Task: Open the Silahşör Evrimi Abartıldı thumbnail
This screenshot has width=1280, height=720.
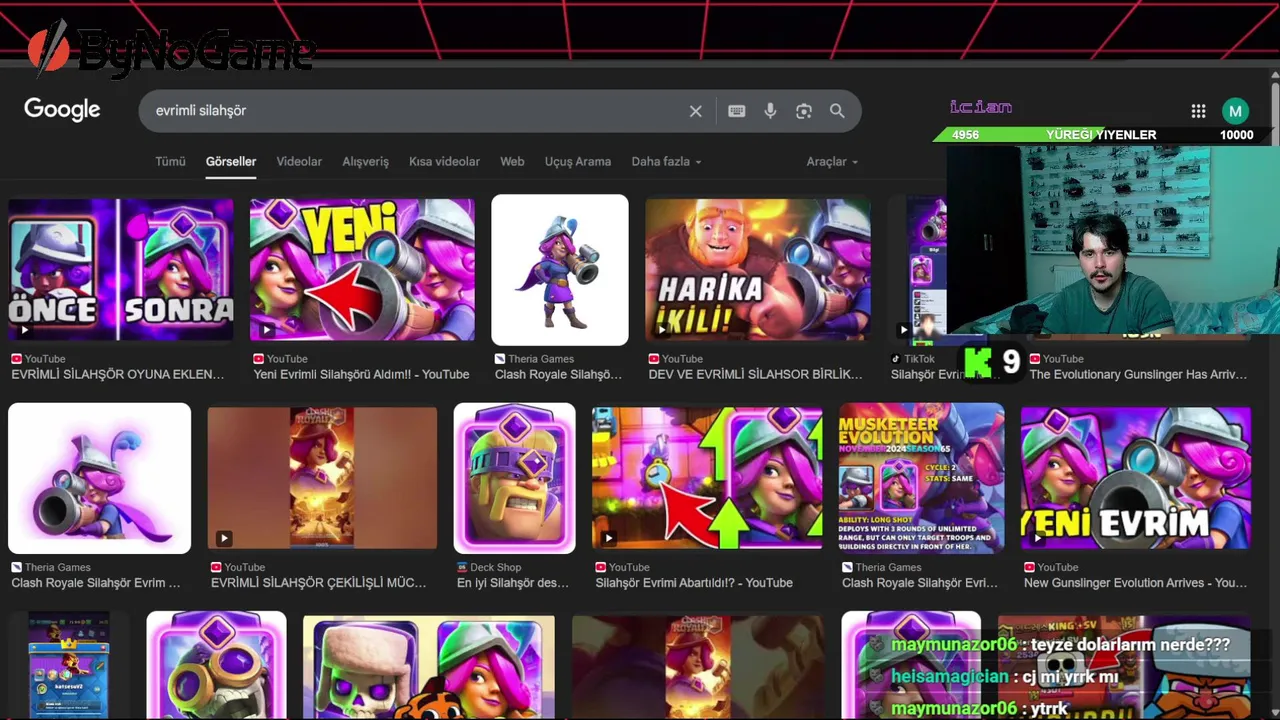Action: pos(707,478)
